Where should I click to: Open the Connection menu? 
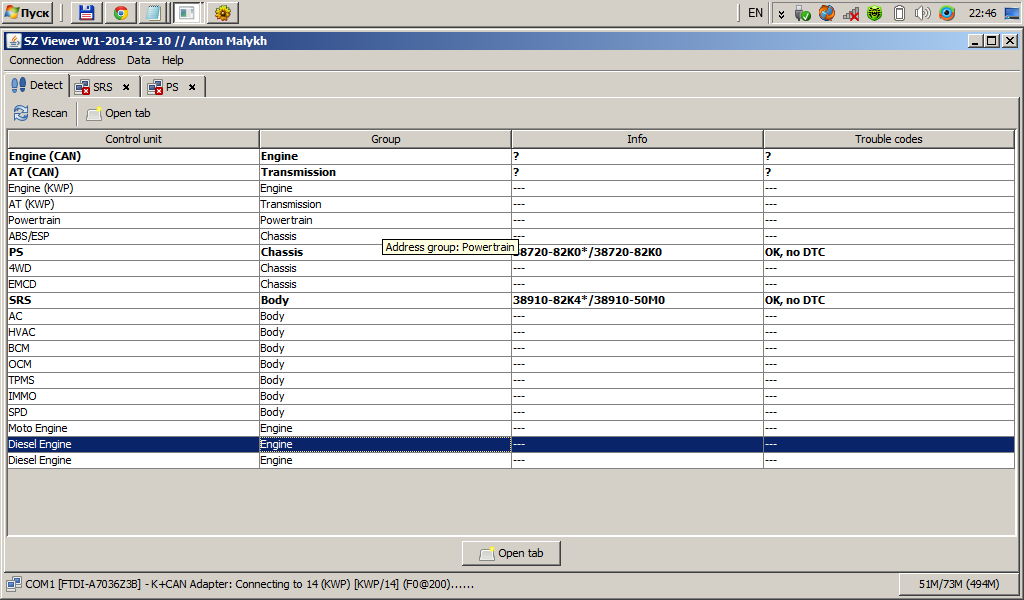pyautogui.click(x=36, y=60)
